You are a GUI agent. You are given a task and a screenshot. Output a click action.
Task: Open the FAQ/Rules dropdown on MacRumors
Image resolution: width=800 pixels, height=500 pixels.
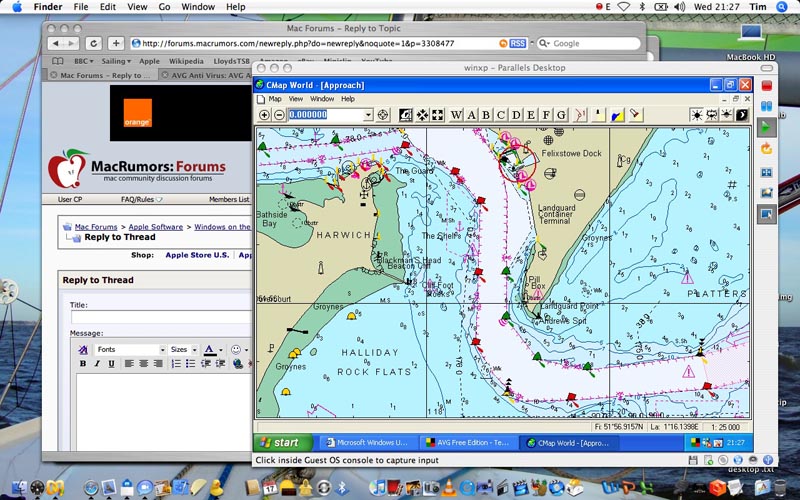tap(141, 199)
